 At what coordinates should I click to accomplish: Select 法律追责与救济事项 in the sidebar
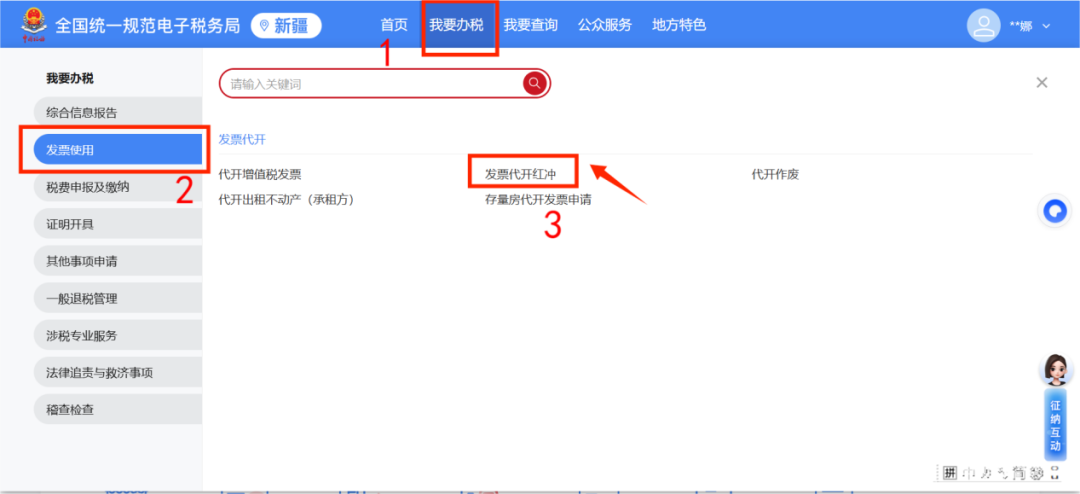(x=117, y=373)
